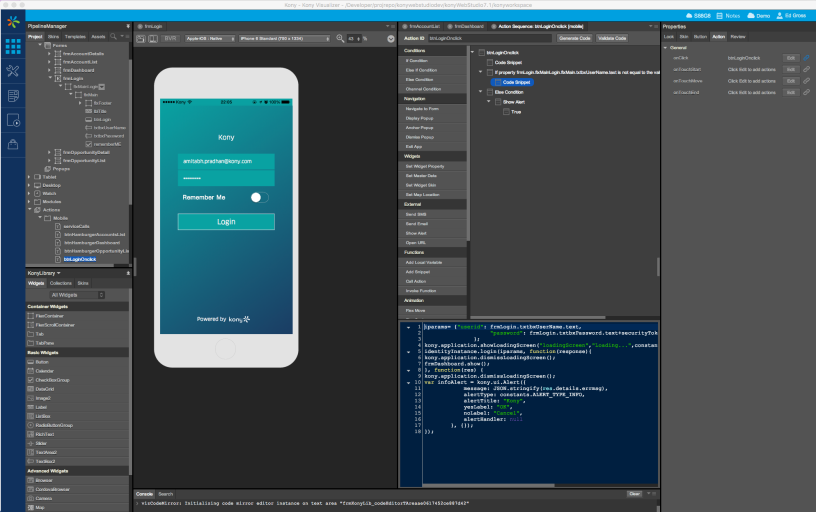Click the canvas zoom magnifier icon

point(340,39)
